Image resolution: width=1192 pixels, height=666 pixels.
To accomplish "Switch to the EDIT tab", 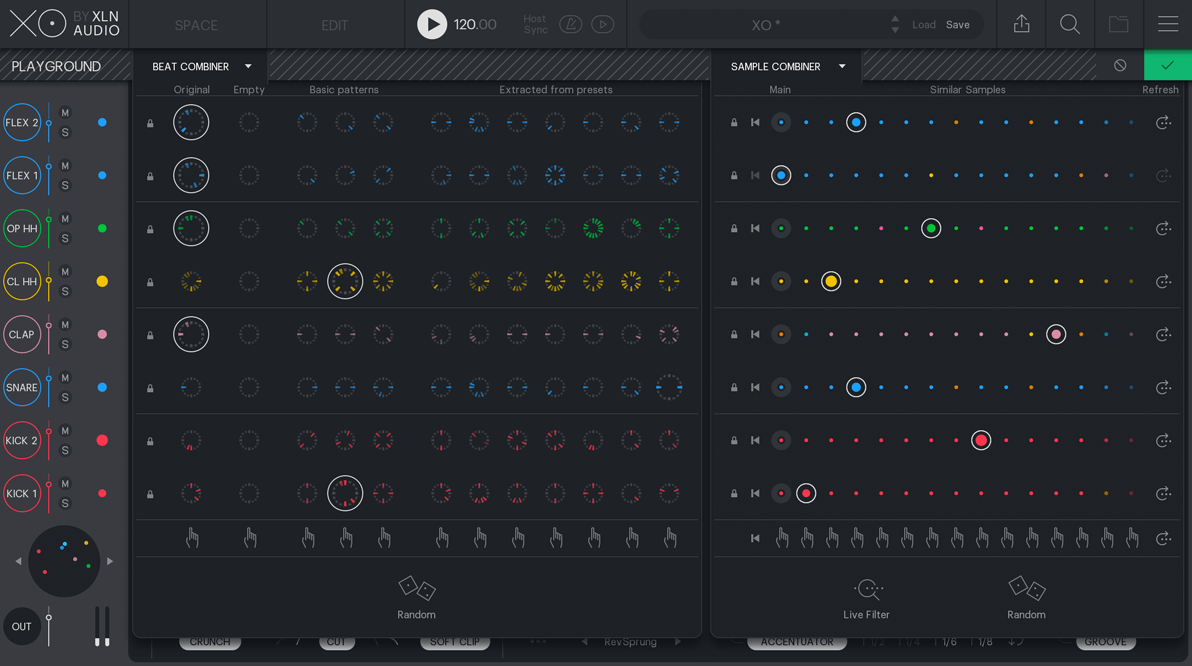I will point(335,25).
